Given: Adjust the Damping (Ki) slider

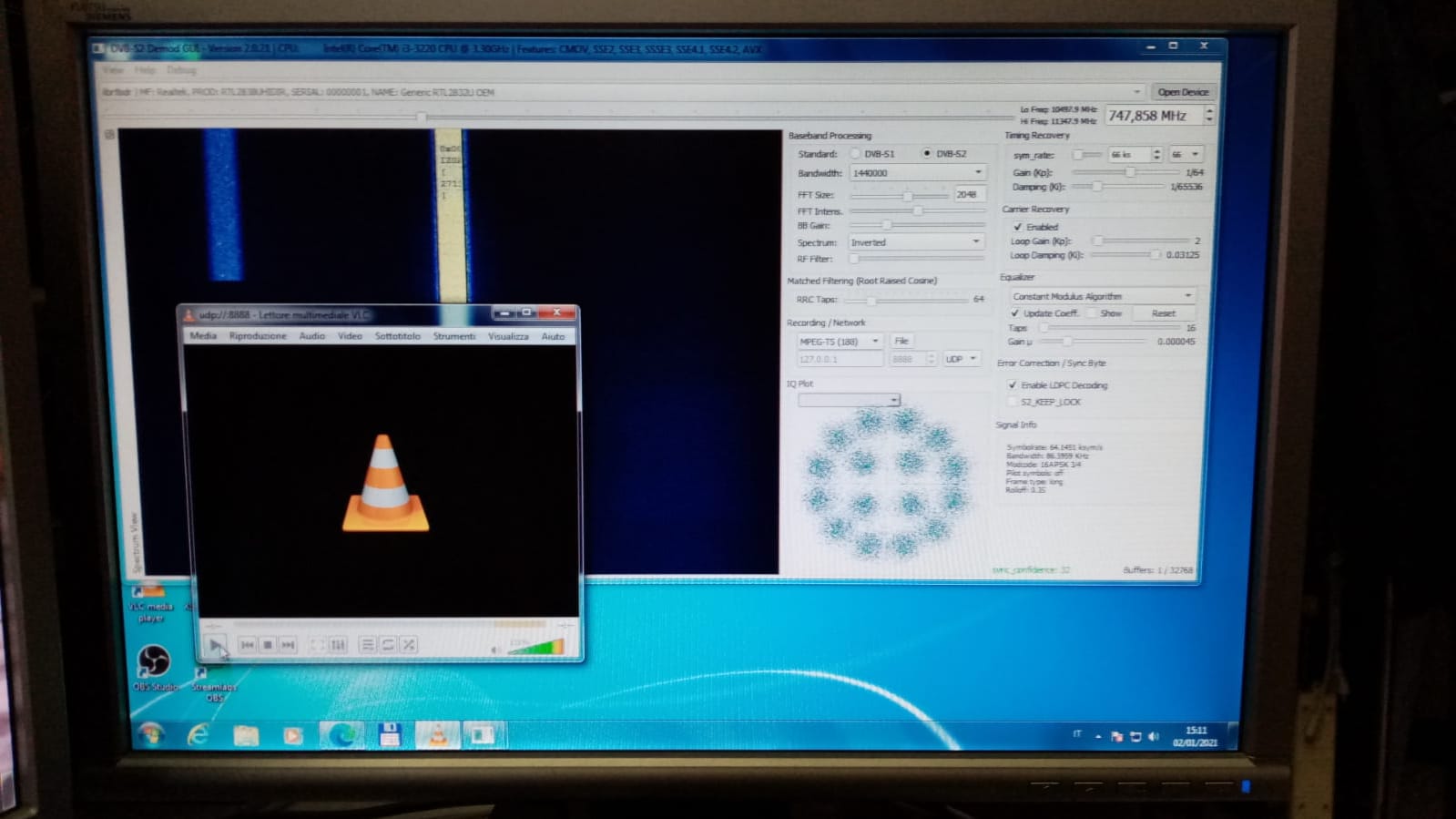Looking at the screenshot, I should 1118,187.
